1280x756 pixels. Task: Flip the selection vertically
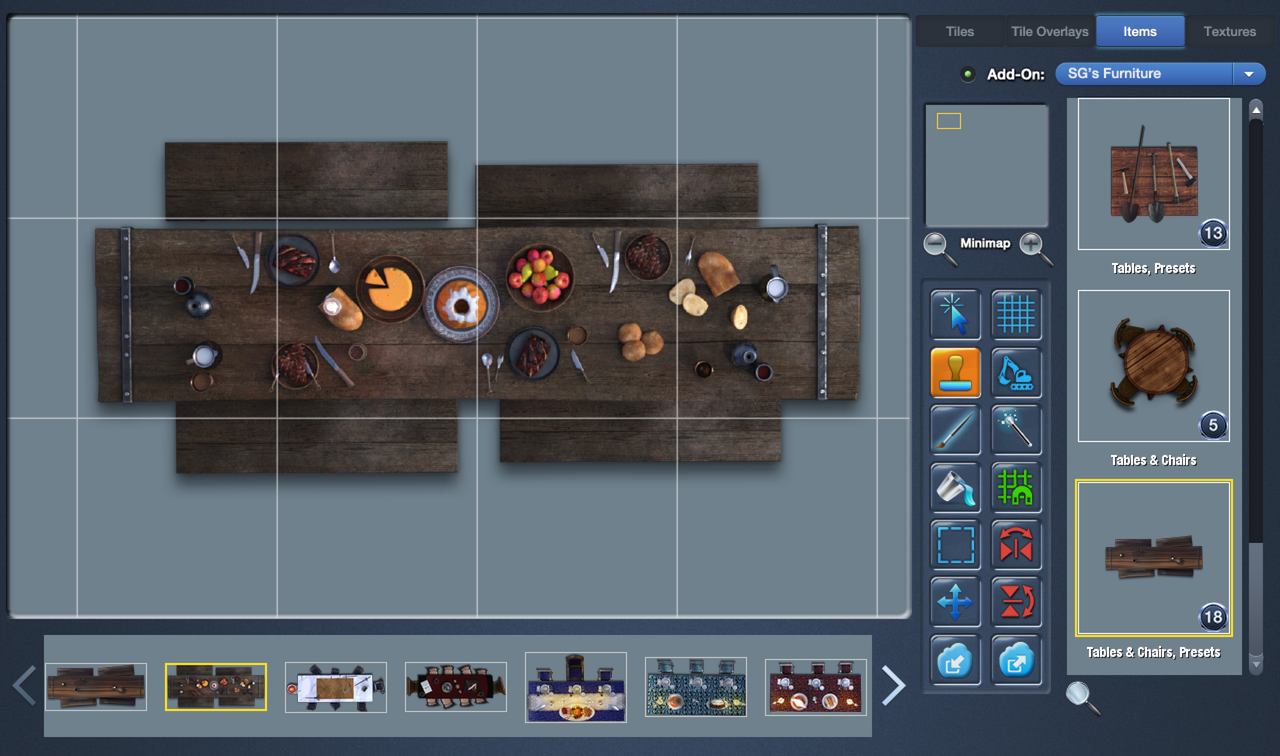(x=1016, y=602)
